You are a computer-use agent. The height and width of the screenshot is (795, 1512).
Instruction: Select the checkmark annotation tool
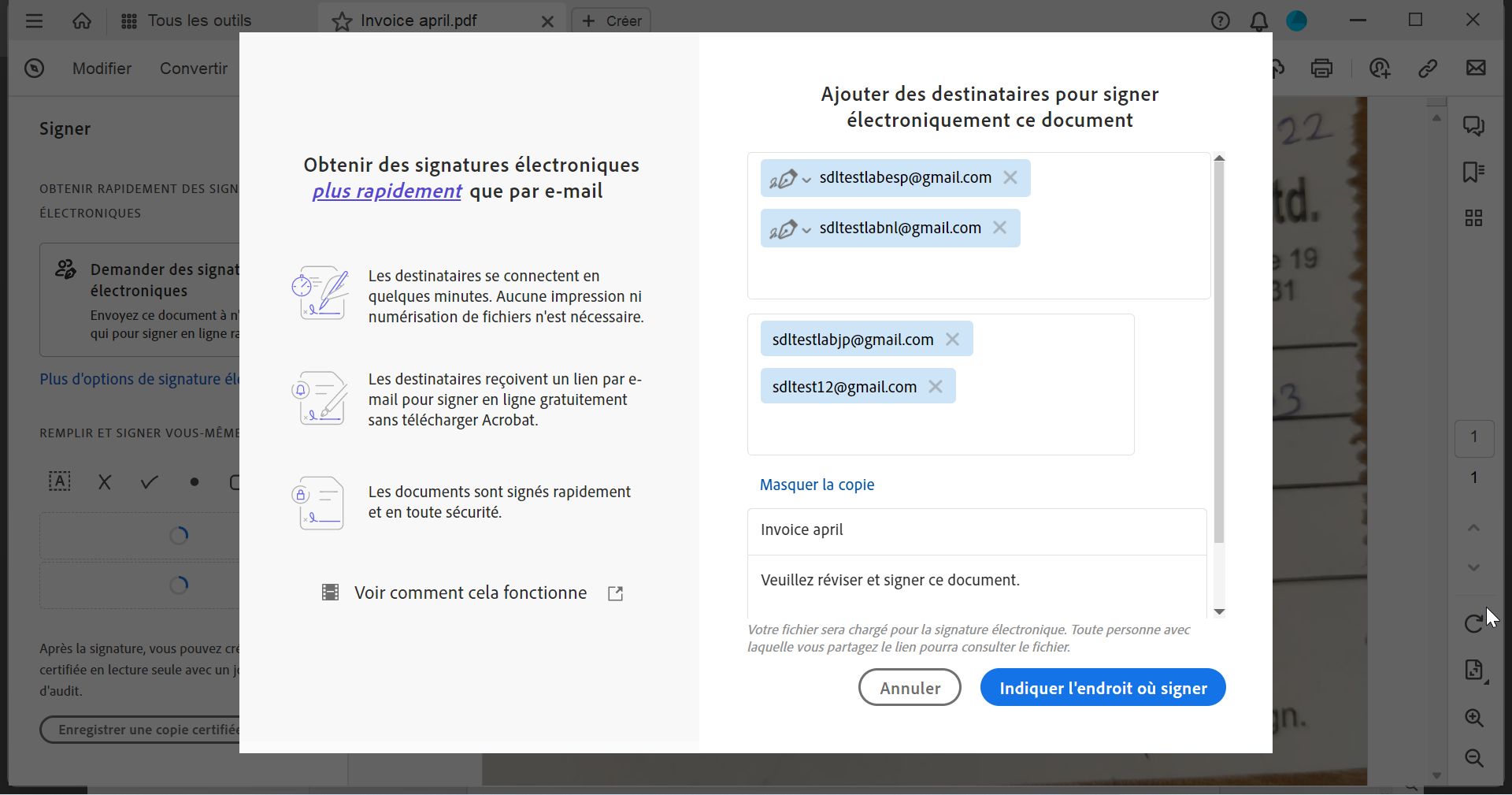148,482
